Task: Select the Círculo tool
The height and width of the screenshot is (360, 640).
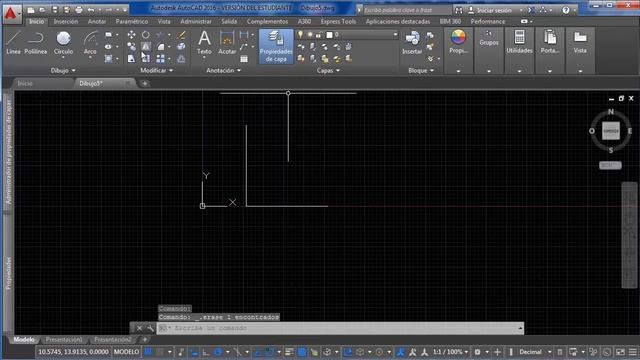Action: pos(63,43)
